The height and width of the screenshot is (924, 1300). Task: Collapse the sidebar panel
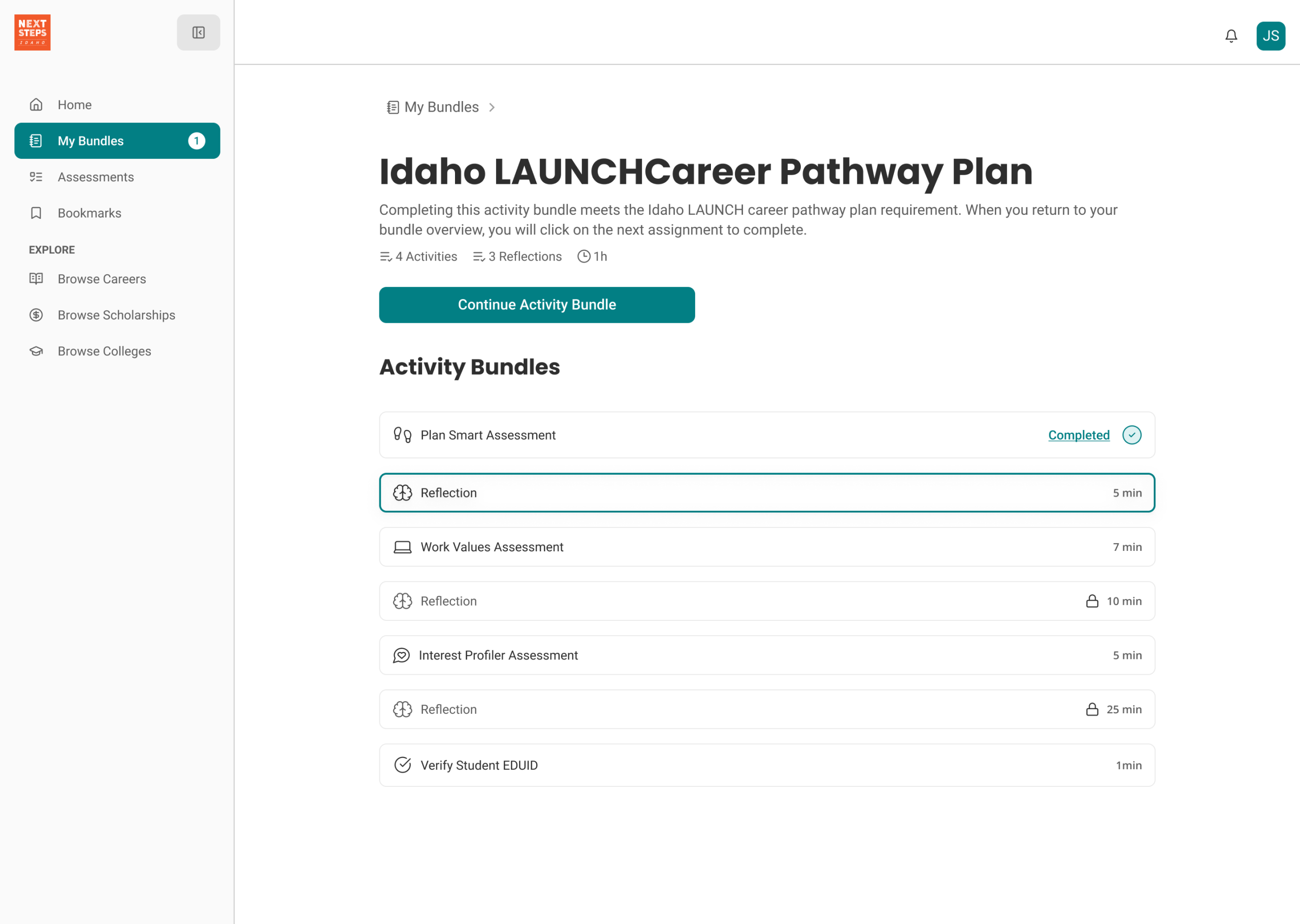coord(198,32)
